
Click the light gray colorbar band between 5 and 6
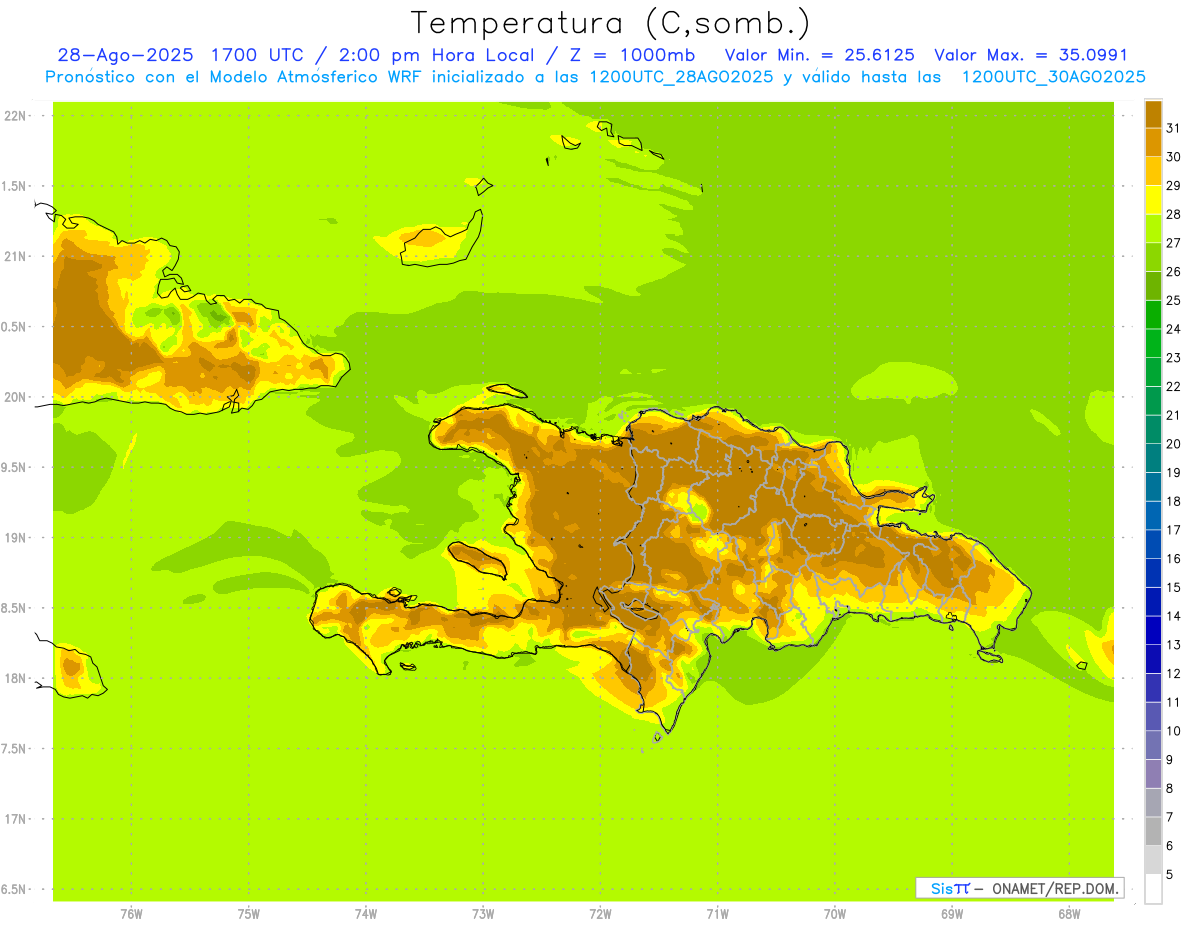1153,860
